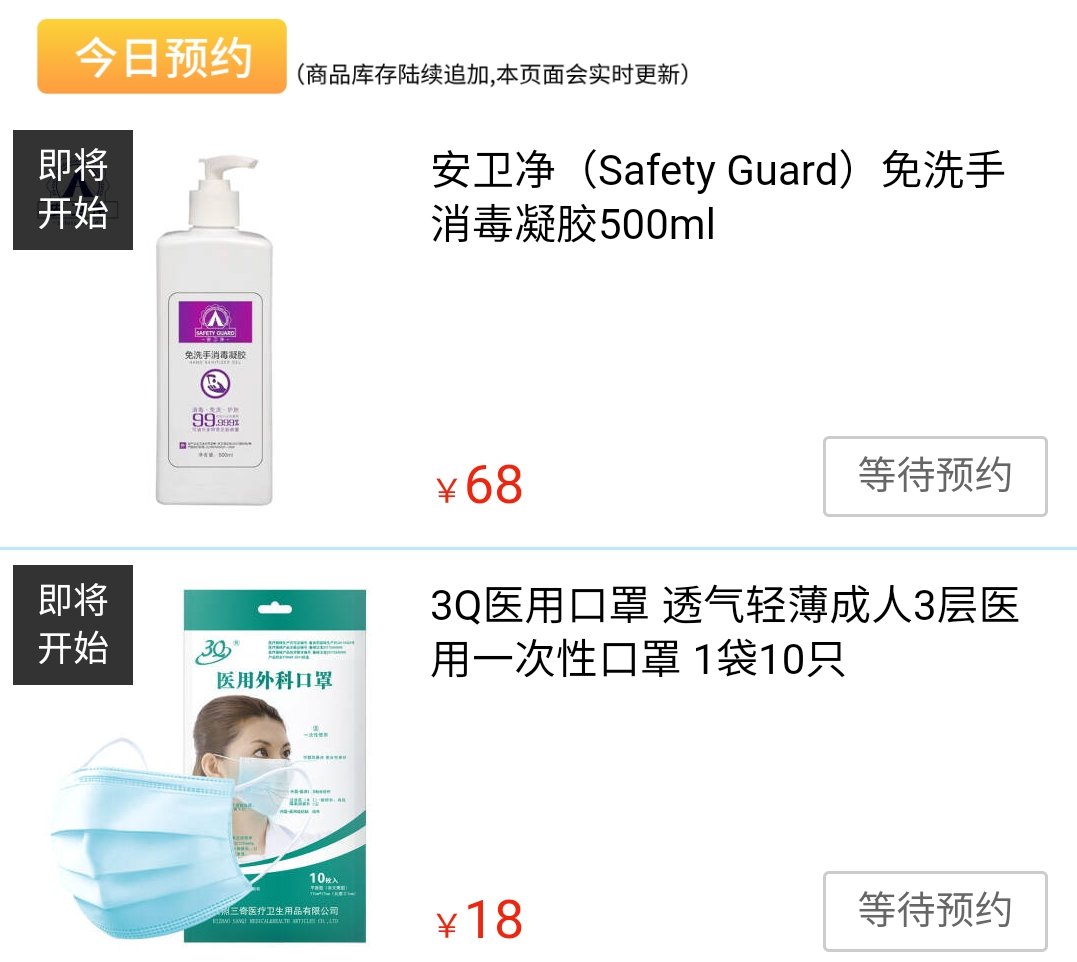Click the 医用外科口罩 text on the package
Screen dimensions: 1077x962
(x=275, y=680)
